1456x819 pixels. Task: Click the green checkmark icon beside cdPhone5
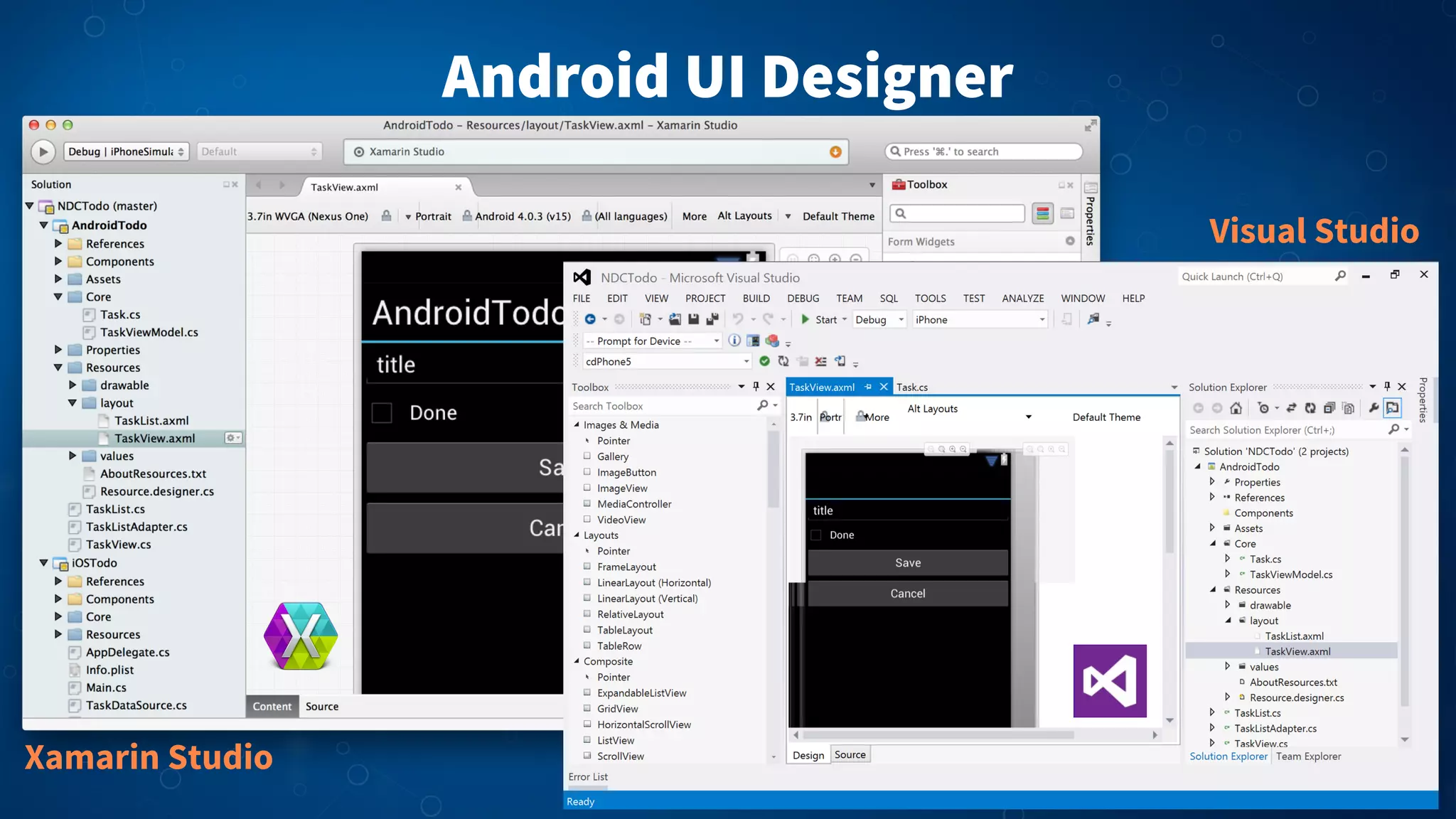coord(764,361)
